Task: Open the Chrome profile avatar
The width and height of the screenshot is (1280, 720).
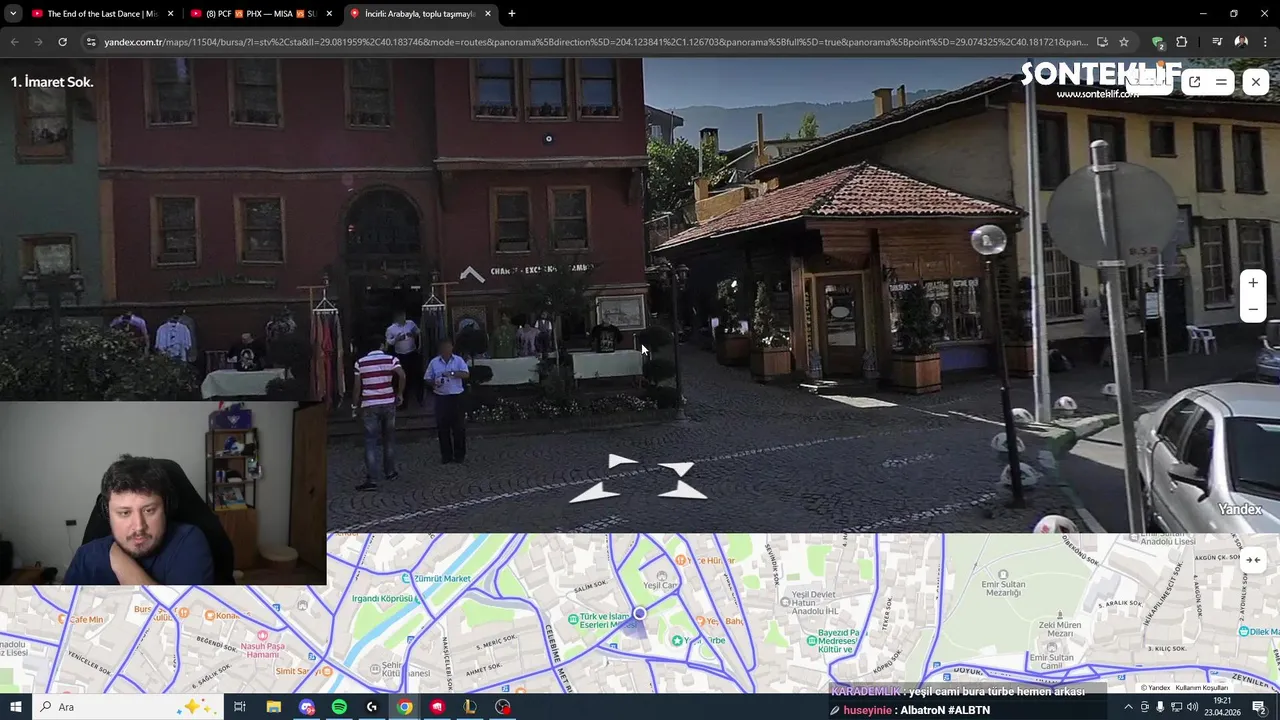Action: [1241, 42]
